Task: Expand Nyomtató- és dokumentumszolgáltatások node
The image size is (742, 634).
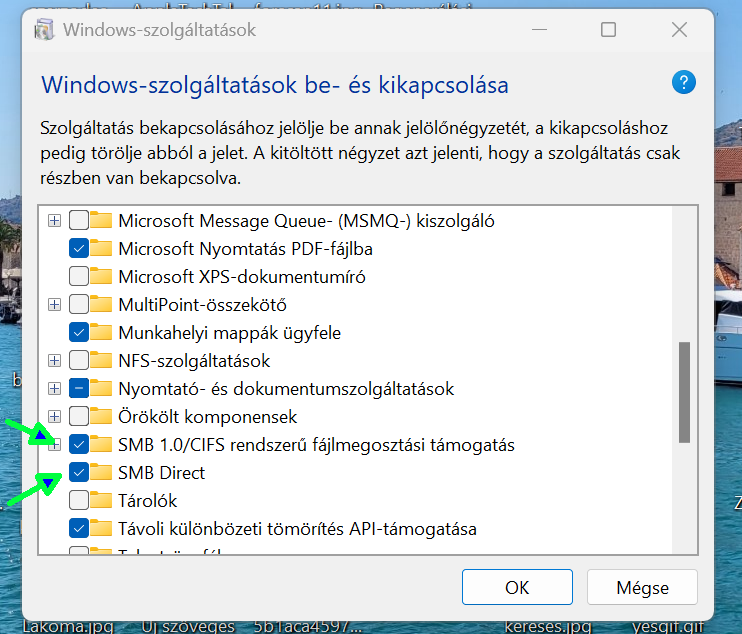Action: pos(54,388)
